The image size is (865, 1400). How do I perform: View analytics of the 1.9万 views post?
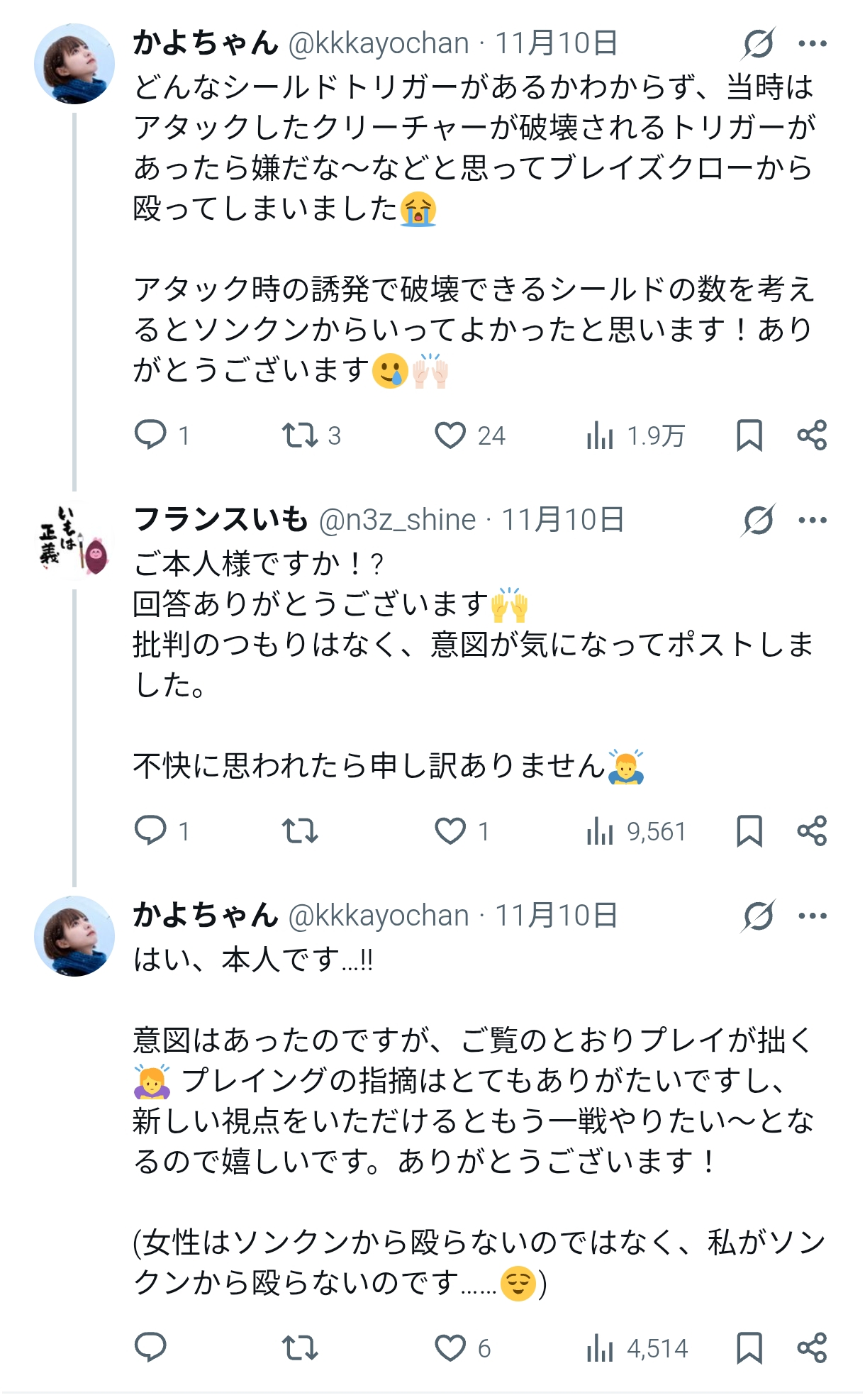(x=599, y=435)
